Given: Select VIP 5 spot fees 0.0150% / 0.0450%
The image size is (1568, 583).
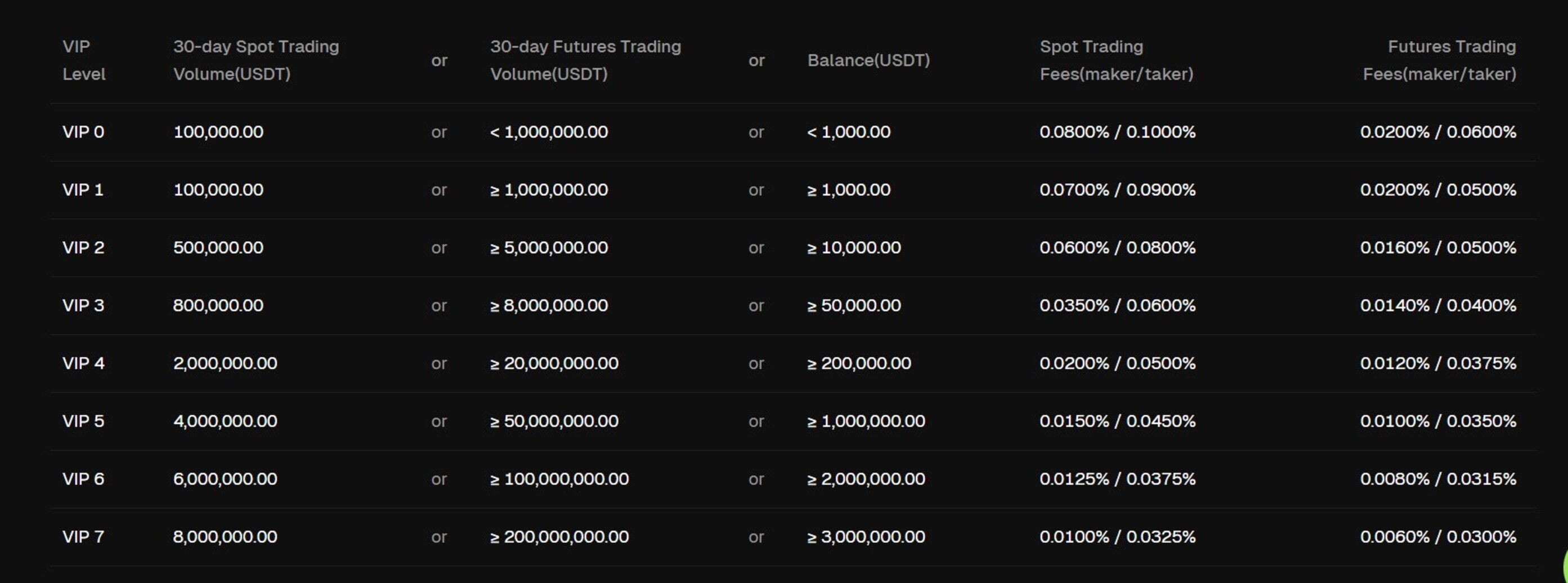Looking at the screenshot, I should click(x=1117, y=421).
